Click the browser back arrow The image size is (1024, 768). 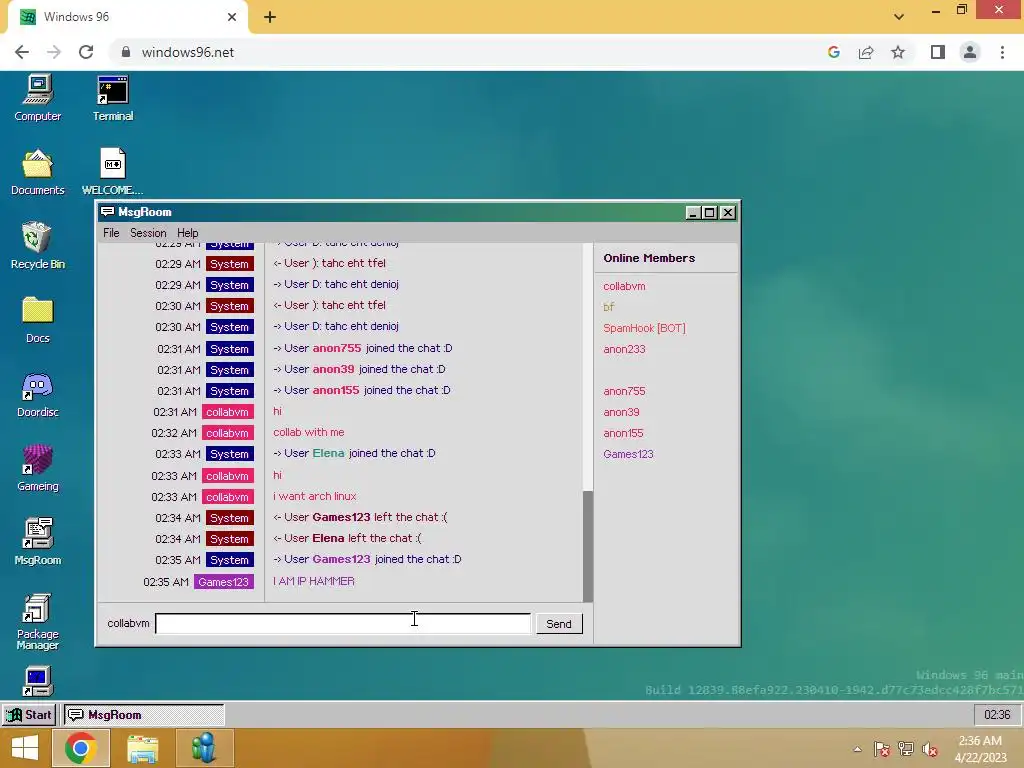pyautogui.click(x=22, y=52)
